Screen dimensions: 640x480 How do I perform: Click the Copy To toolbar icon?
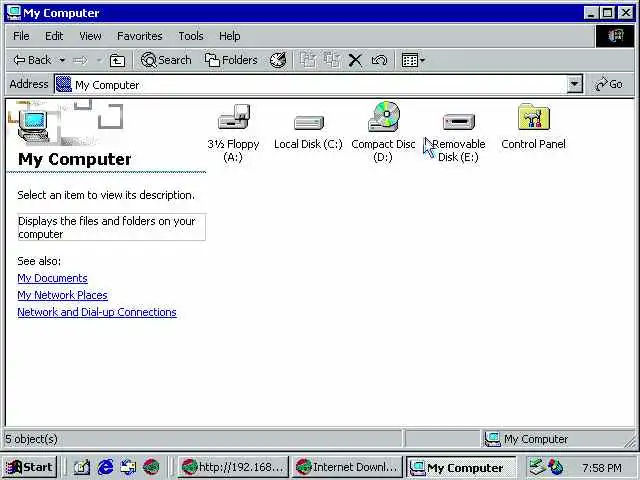point(332,60)
